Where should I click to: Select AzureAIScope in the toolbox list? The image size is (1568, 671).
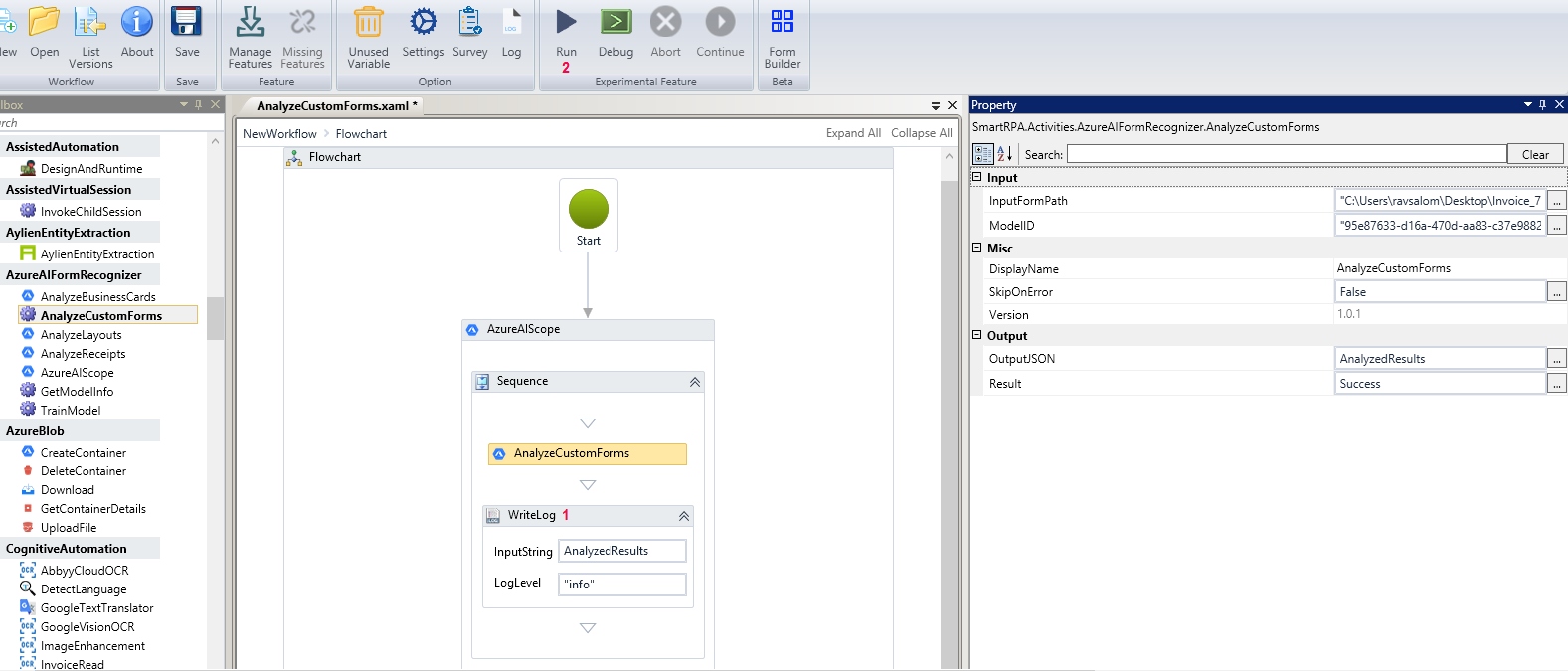pyautogui.click(x=78, y=373)
